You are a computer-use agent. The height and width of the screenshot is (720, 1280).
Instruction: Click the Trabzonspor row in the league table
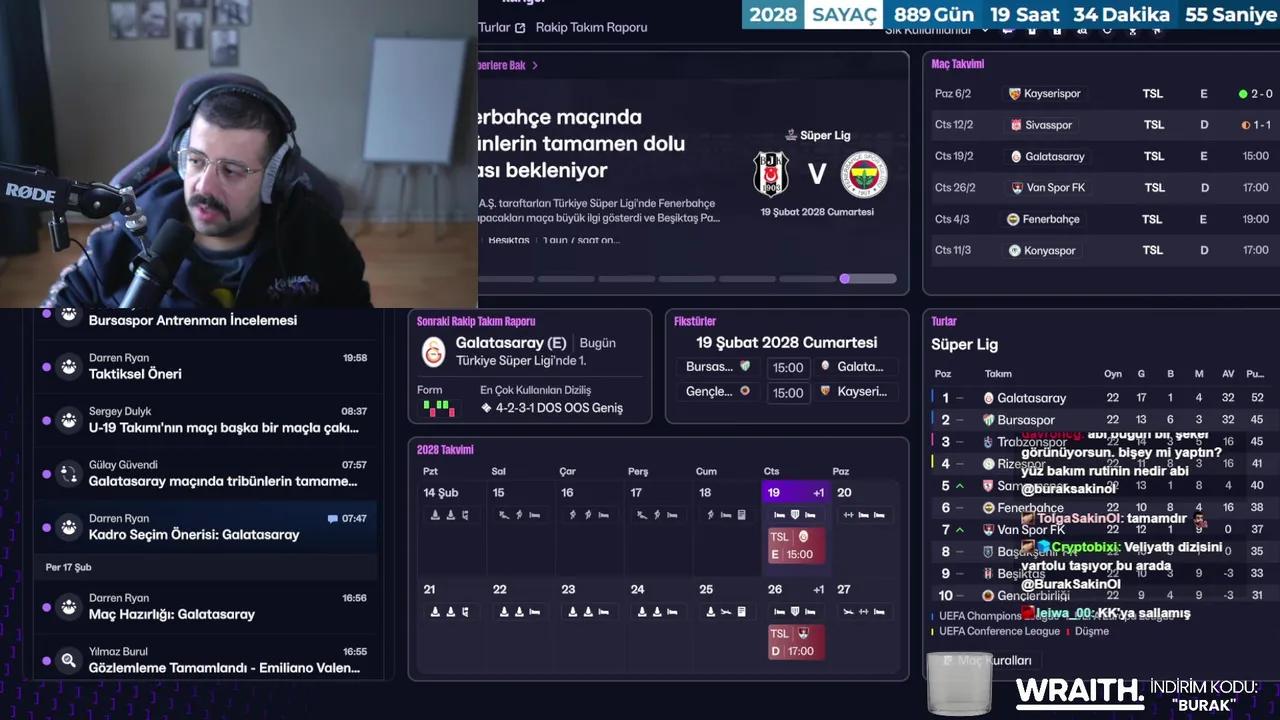[x=1102, y=442]
